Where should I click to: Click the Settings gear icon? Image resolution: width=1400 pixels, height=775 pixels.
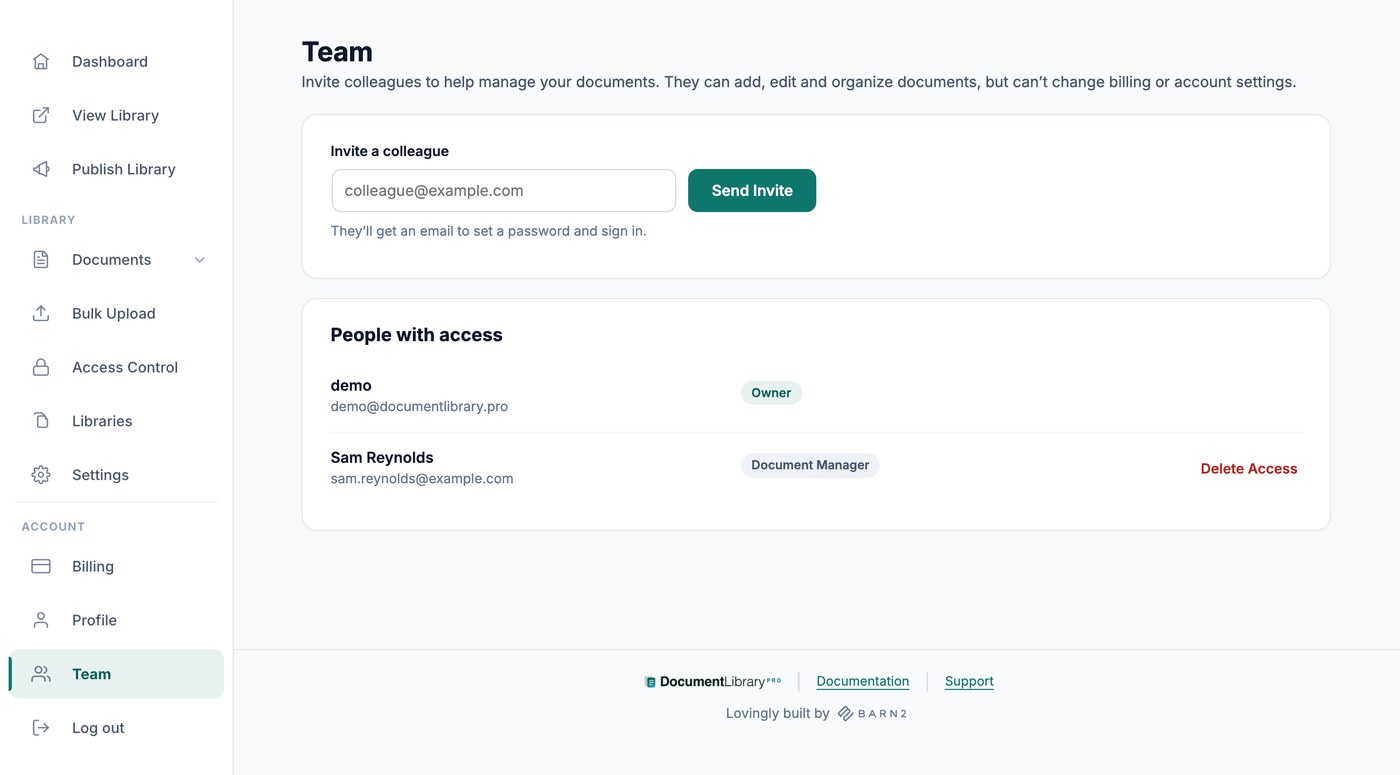[41, 476]
